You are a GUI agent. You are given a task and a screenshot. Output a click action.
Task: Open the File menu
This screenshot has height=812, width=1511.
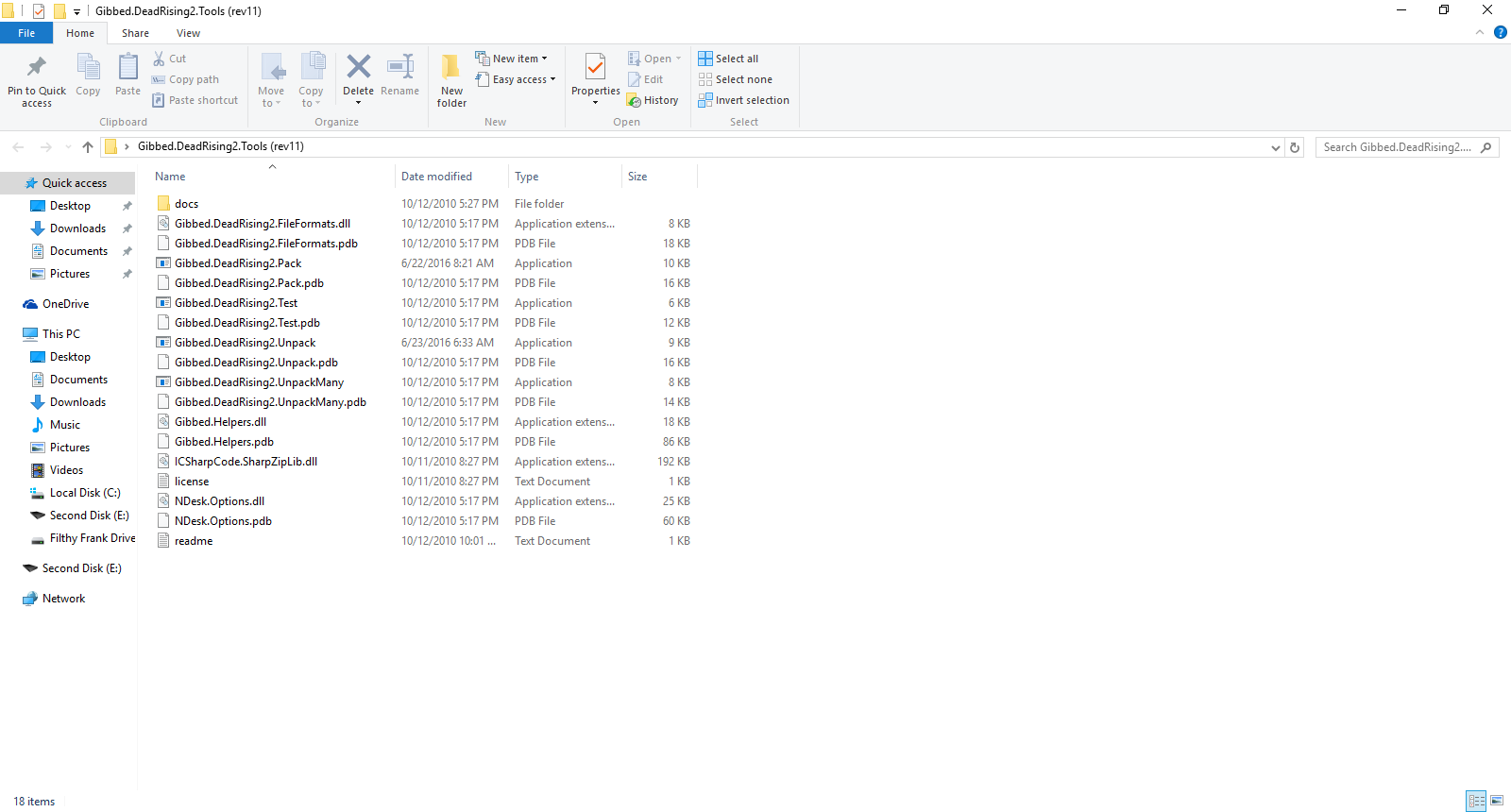[x=26, y=33]
